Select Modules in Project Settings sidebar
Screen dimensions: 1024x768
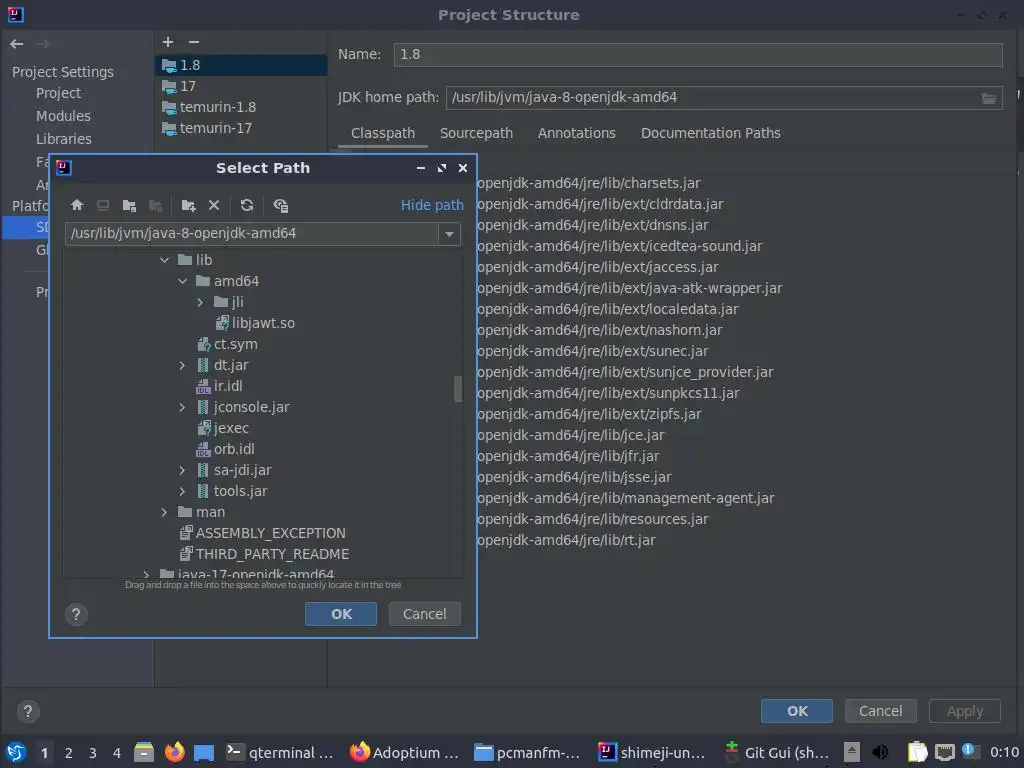tap(63, 116)
